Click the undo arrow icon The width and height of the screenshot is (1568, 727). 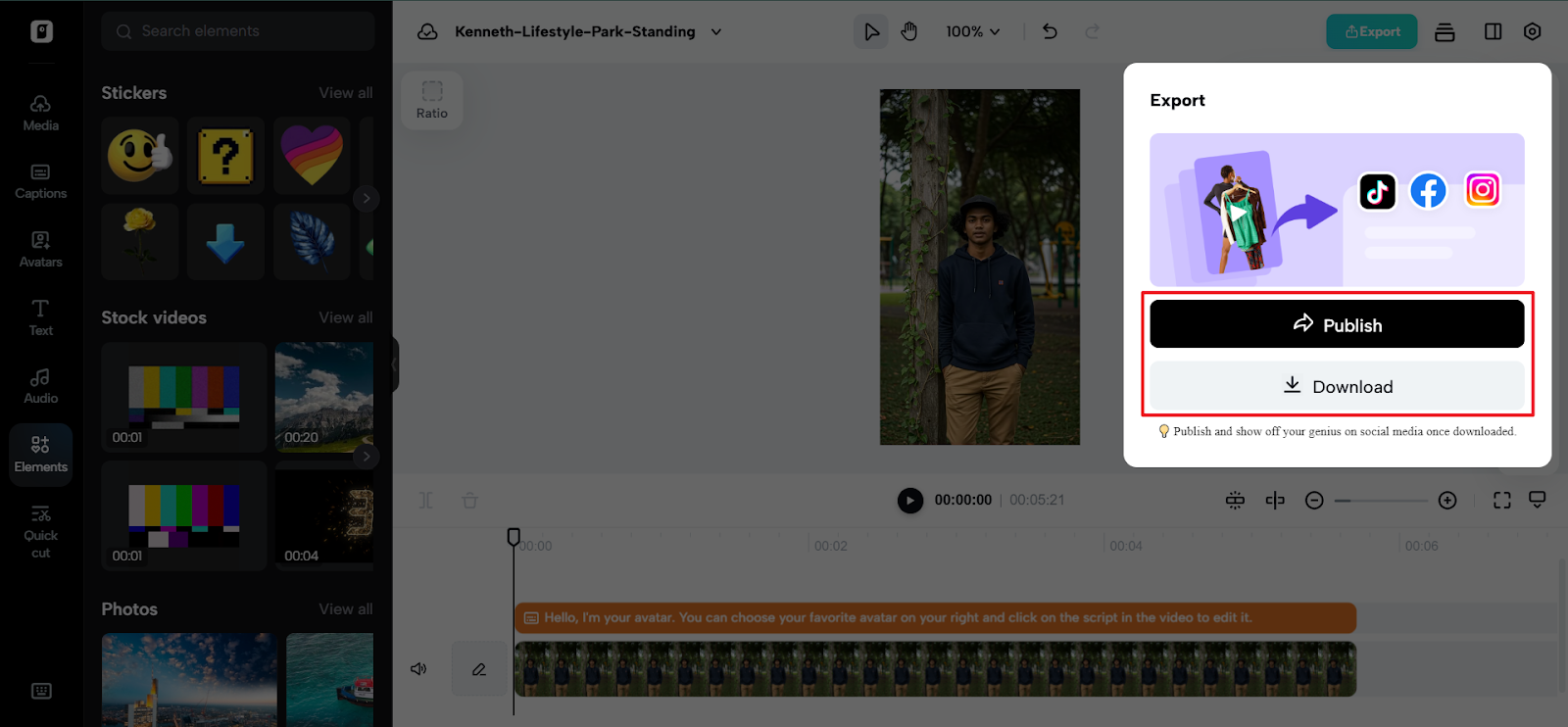1050,31
